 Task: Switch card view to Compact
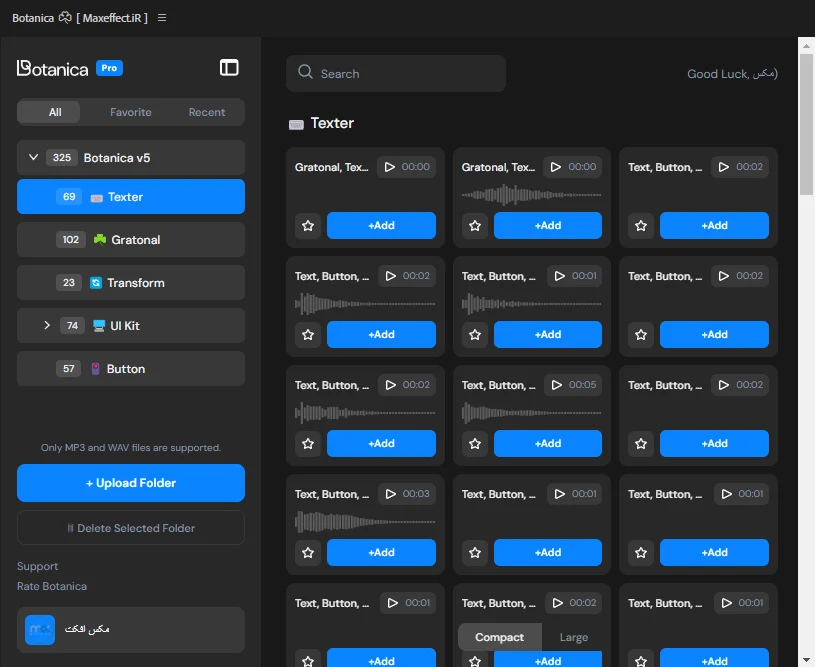(499, 637)
